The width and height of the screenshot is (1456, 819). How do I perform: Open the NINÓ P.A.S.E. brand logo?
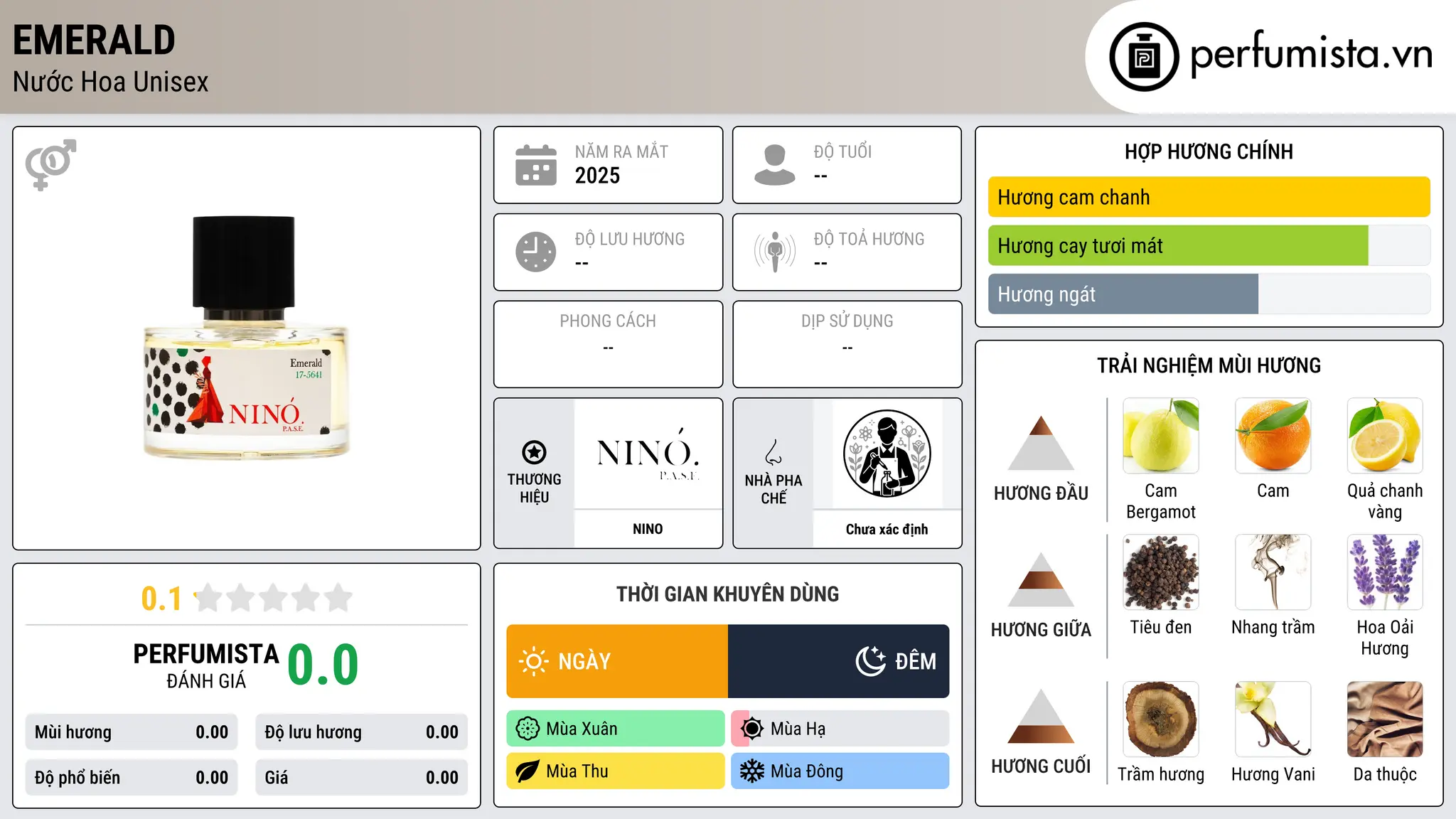[x=648, y=454]
